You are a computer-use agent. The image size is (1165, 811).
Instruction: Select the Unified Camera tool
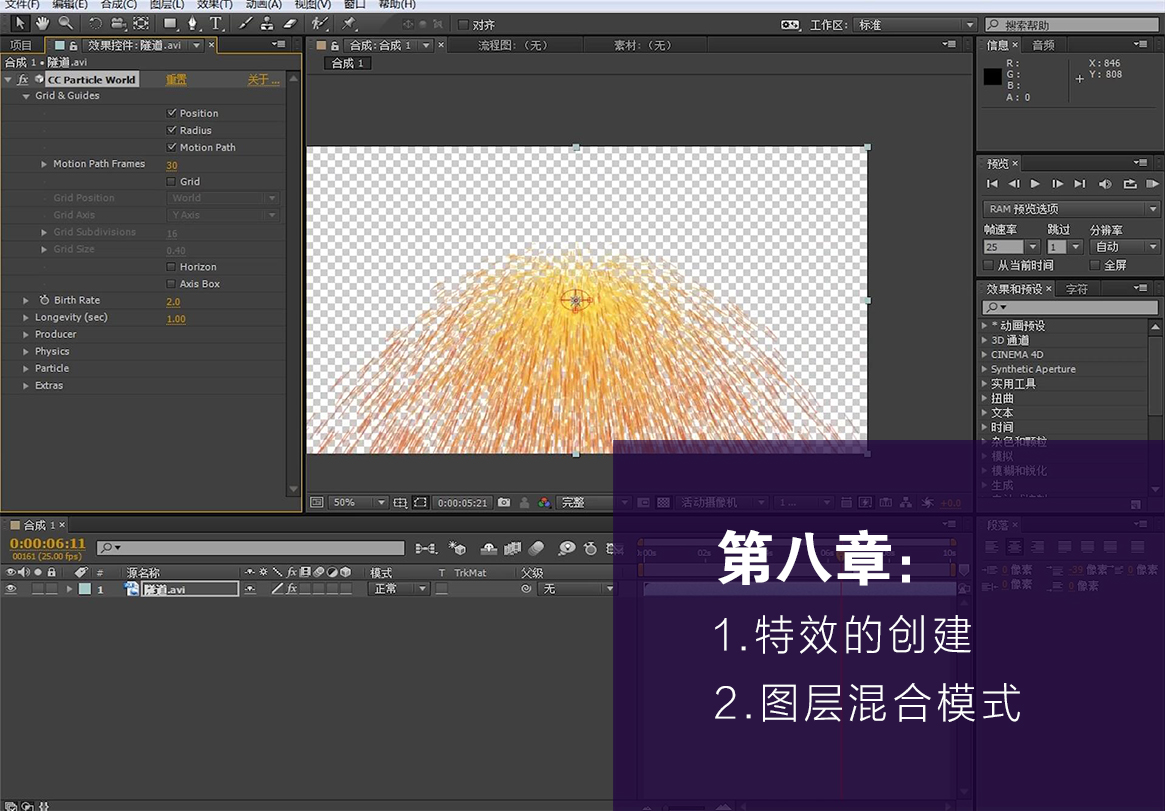pos(117,24)
